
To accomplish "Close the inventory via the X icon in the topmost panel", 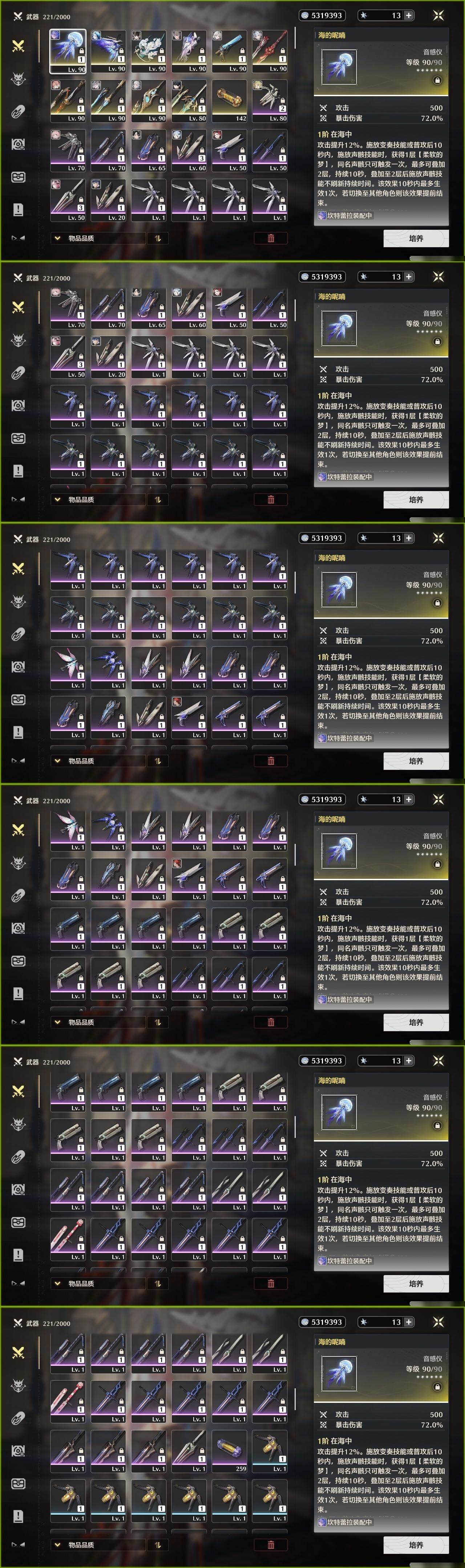I will click(x=438, y=15).
